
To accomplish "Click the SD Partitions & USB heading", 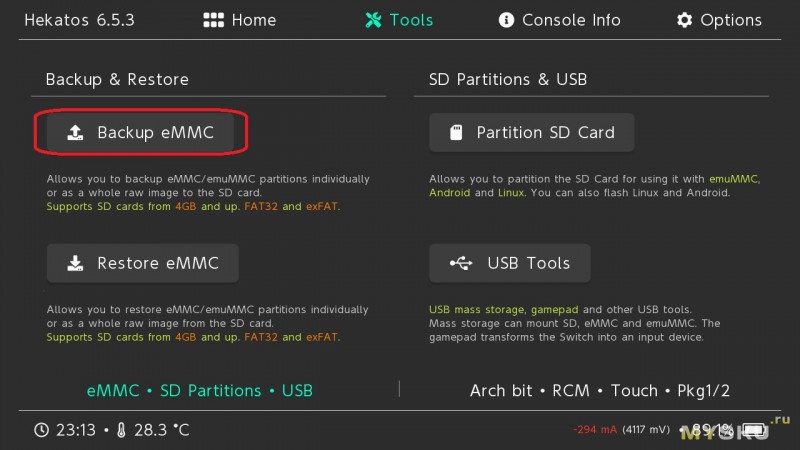I will [x=508, y=79].
